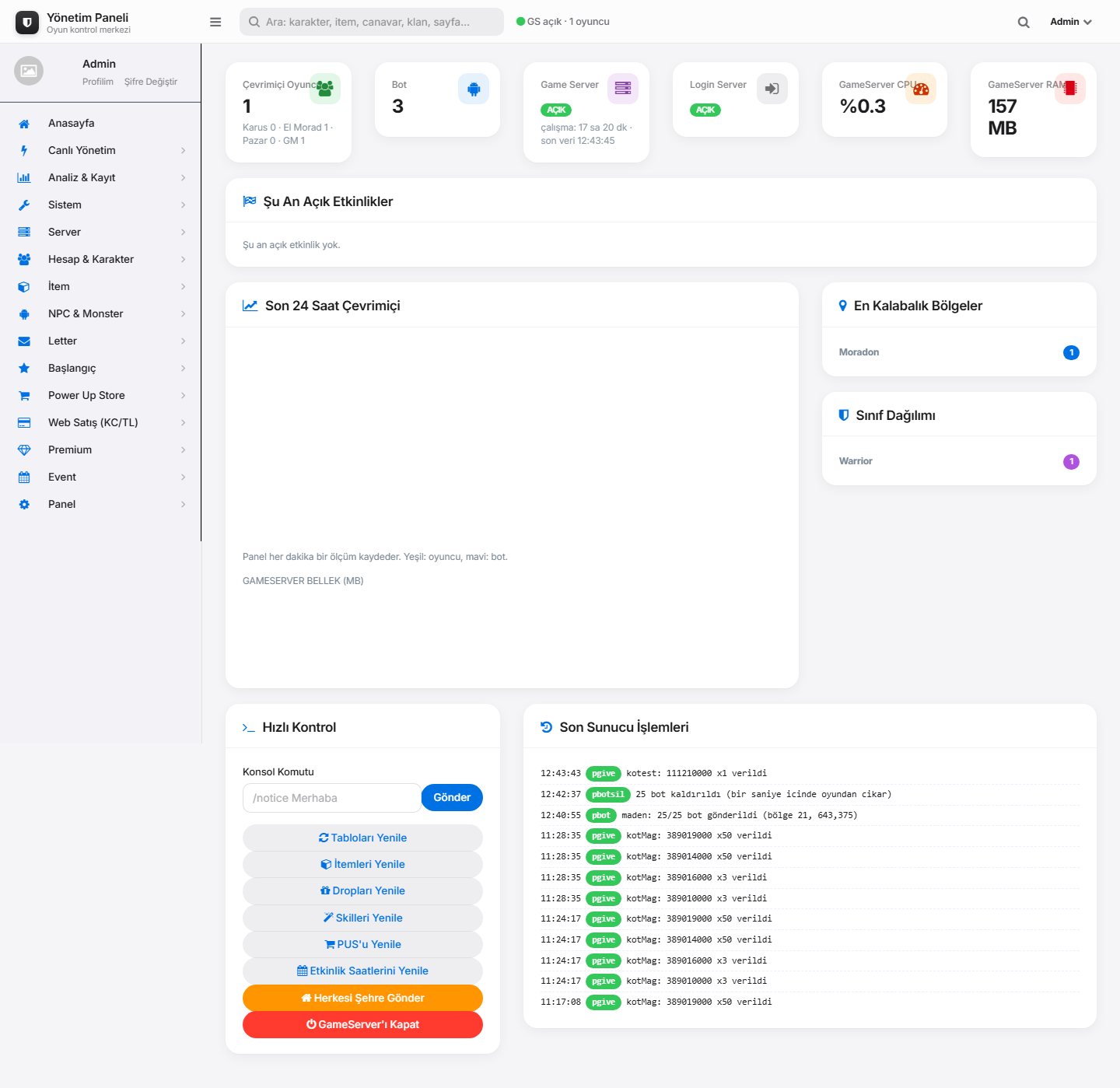Click the Gönder button

tap(452, 797)
